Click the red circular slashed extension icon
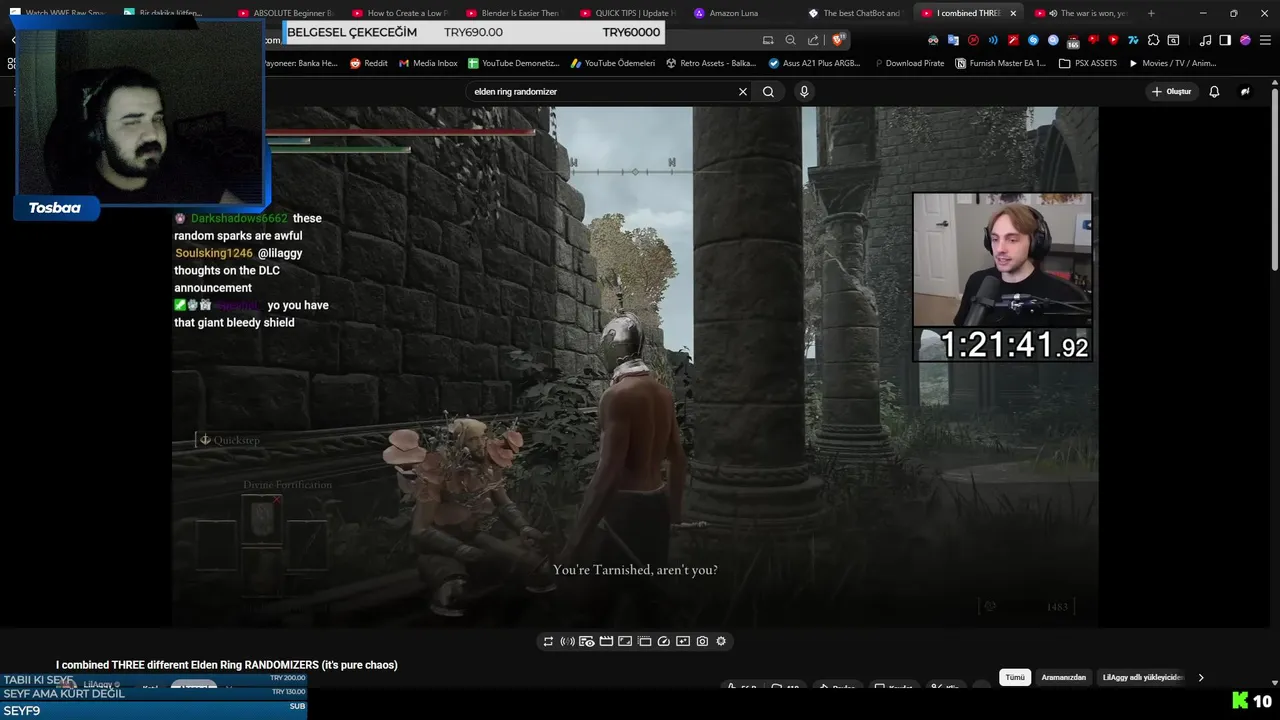This screenshot has width=1280, height=720. point(973,40)
